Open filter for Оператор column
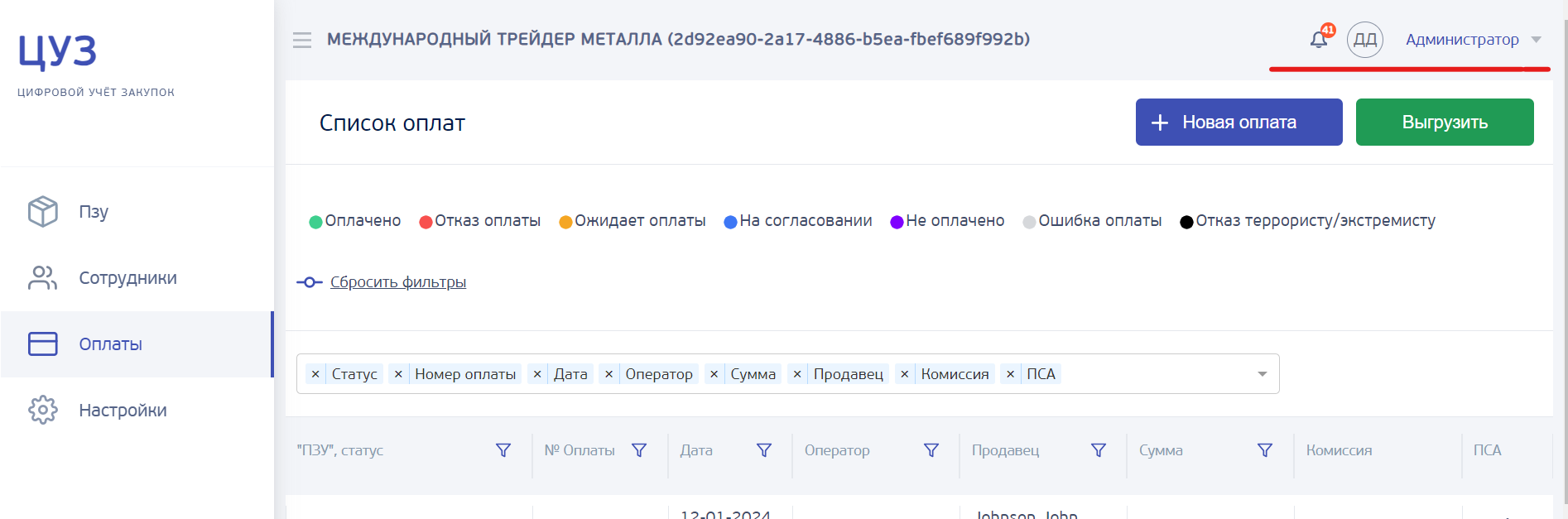Viewport: 1568px width, 519px height. (931, 450)
